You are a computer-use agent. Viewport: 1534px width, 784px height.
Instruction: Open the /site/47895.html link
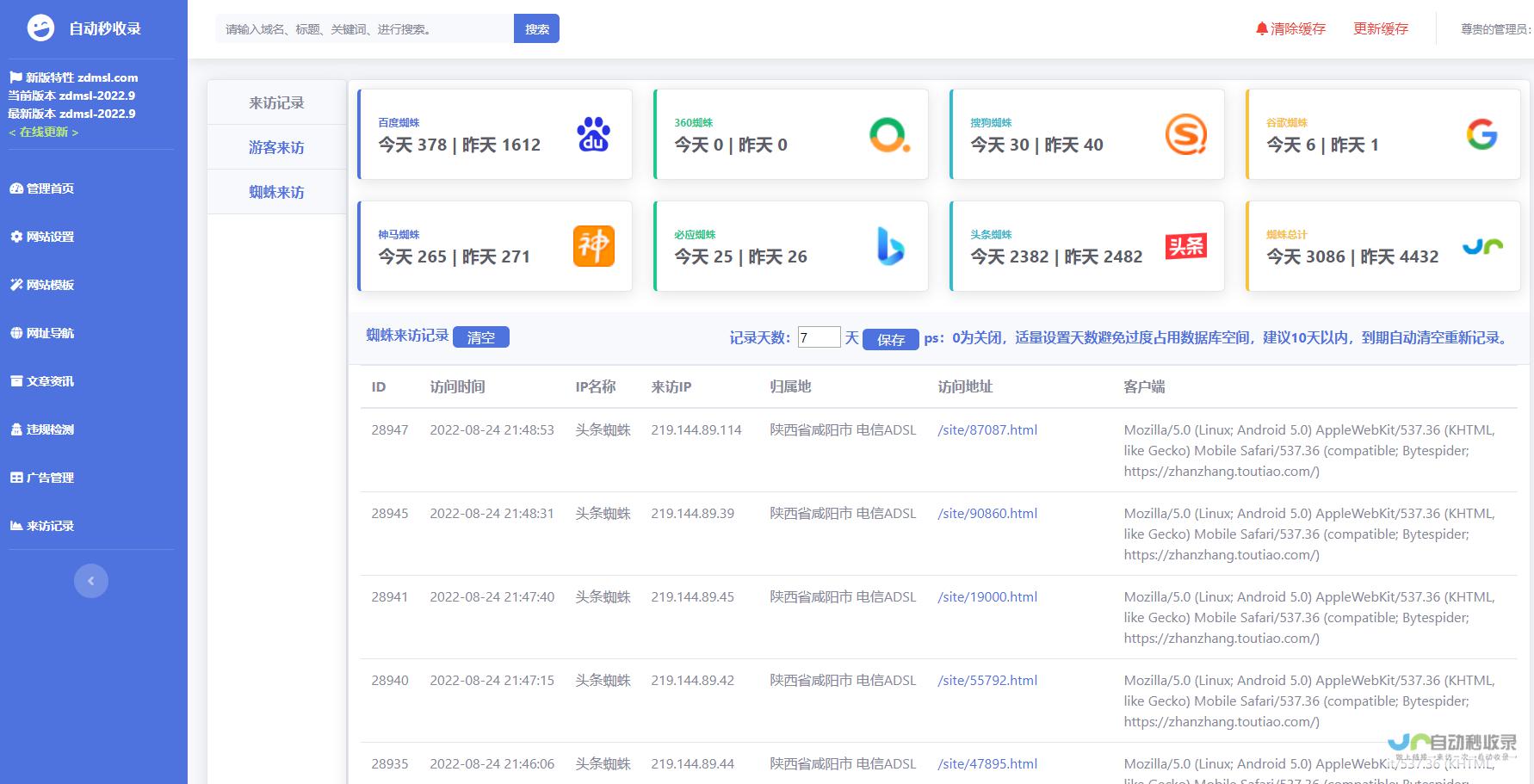click(987, 763)
